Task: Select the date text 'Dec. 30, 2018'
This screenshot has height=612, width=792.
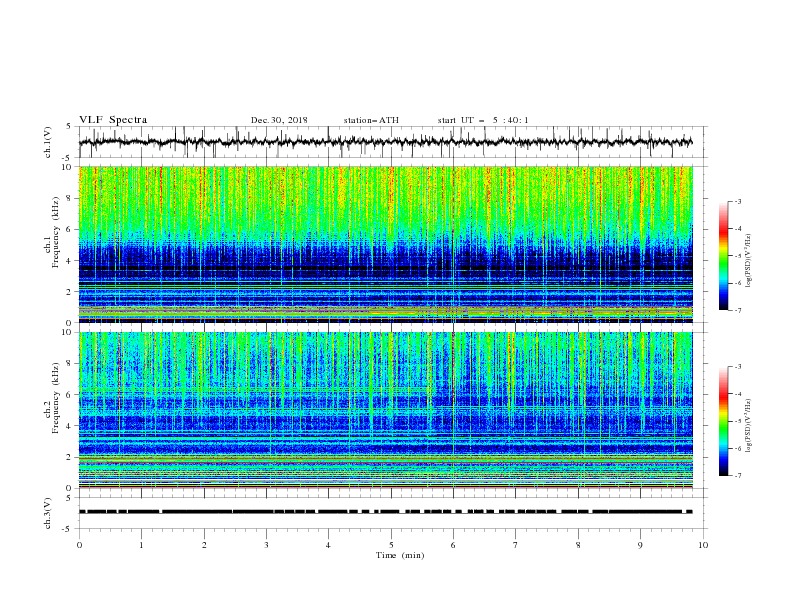Action: (x=279, y=120)
